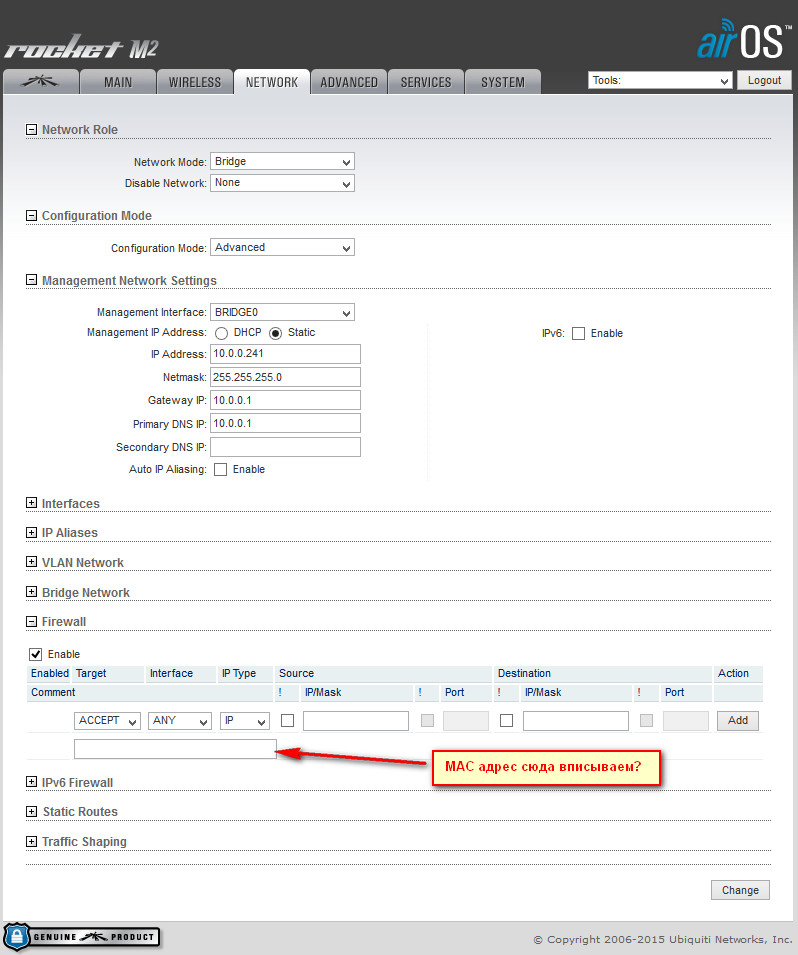Open the firewall IP Type dropdown
This screenshot has height=955, width=798.
(x=245, y=721)
